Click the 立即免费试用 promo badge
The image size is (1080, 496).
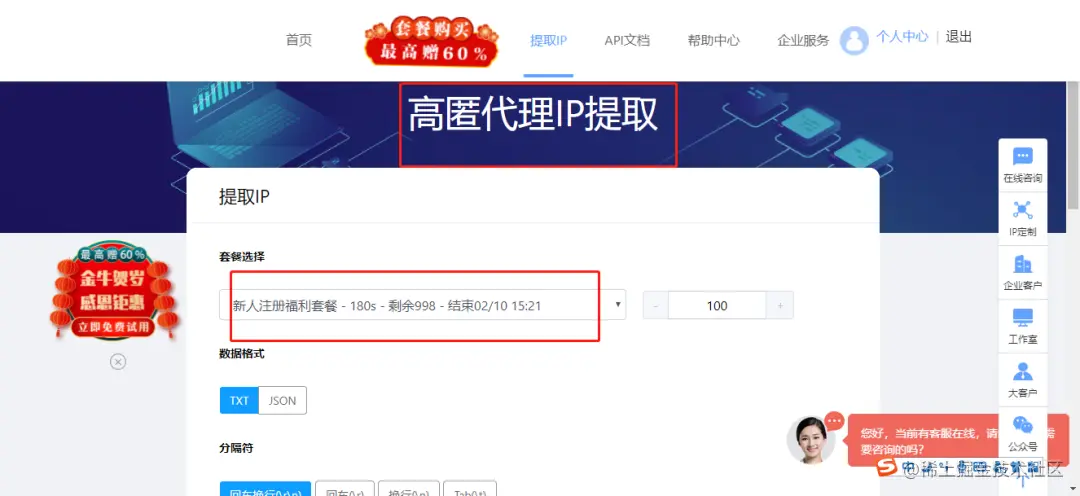116,328
